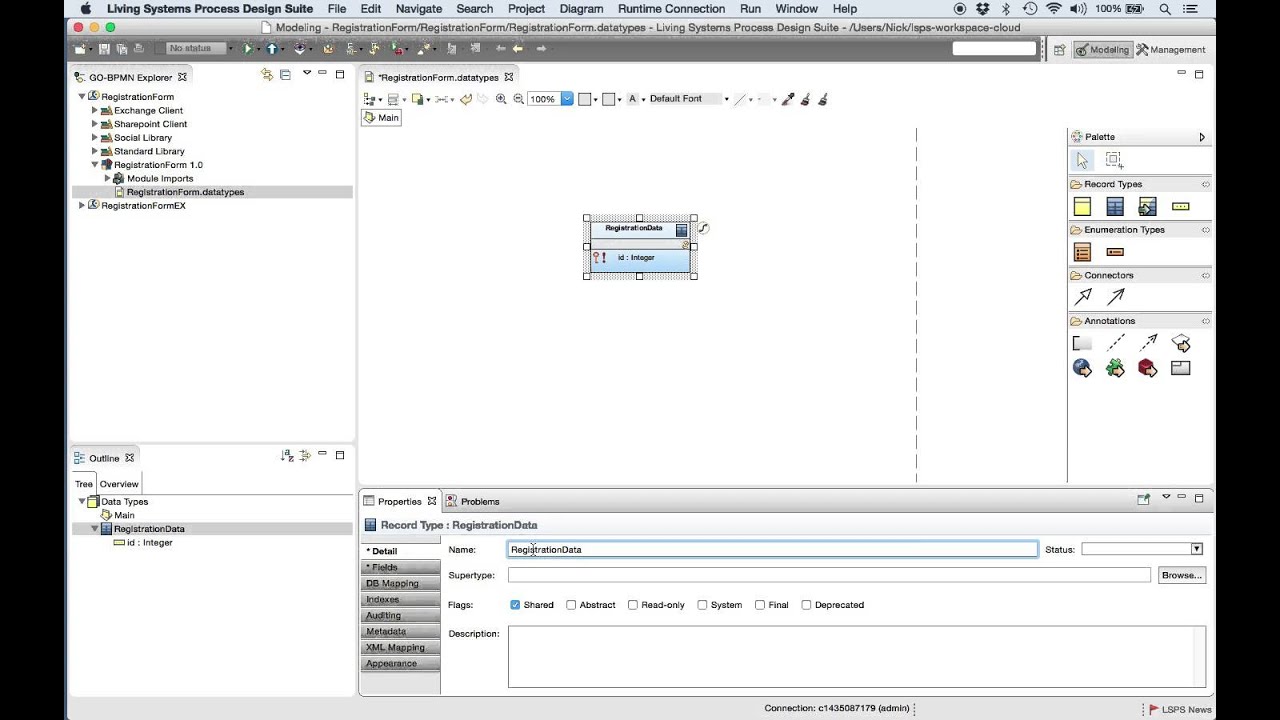Pick the dashed arrow annotation connector
The image size is (1280, 720).
[x=1148, y=343]
